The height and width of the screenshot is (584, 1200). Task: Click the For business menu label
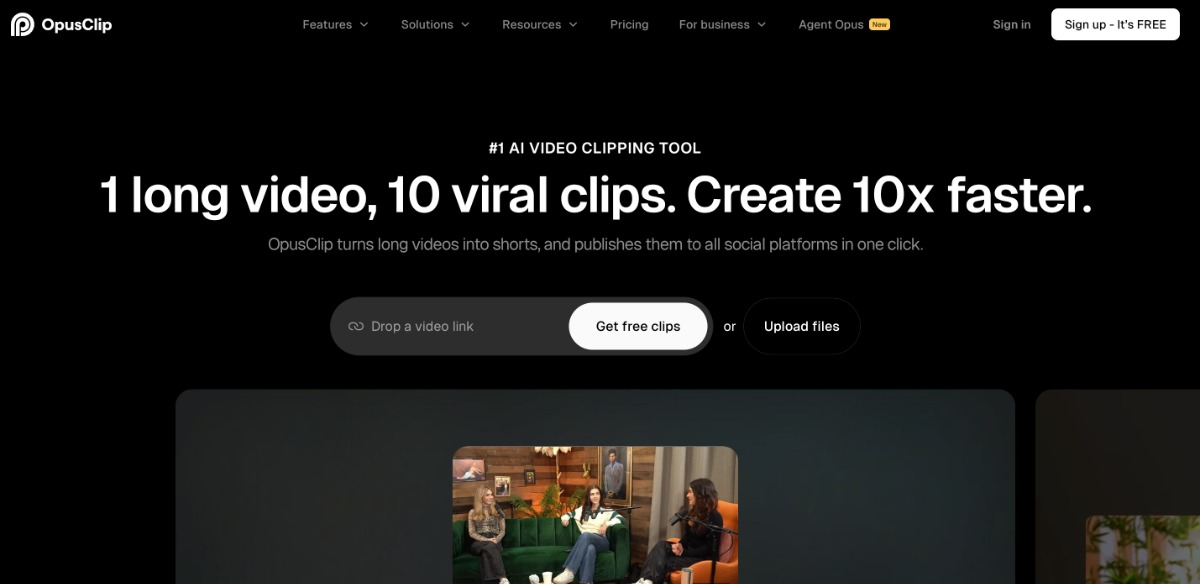click(x=715, y=24)
